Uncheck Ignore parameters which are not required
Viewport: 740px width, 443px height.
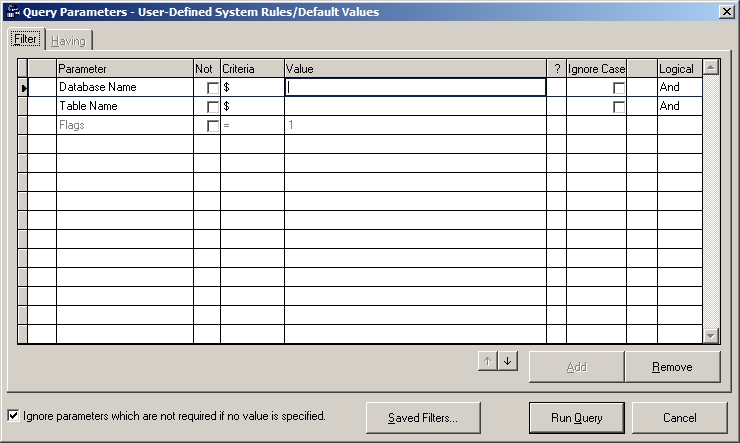13,415
